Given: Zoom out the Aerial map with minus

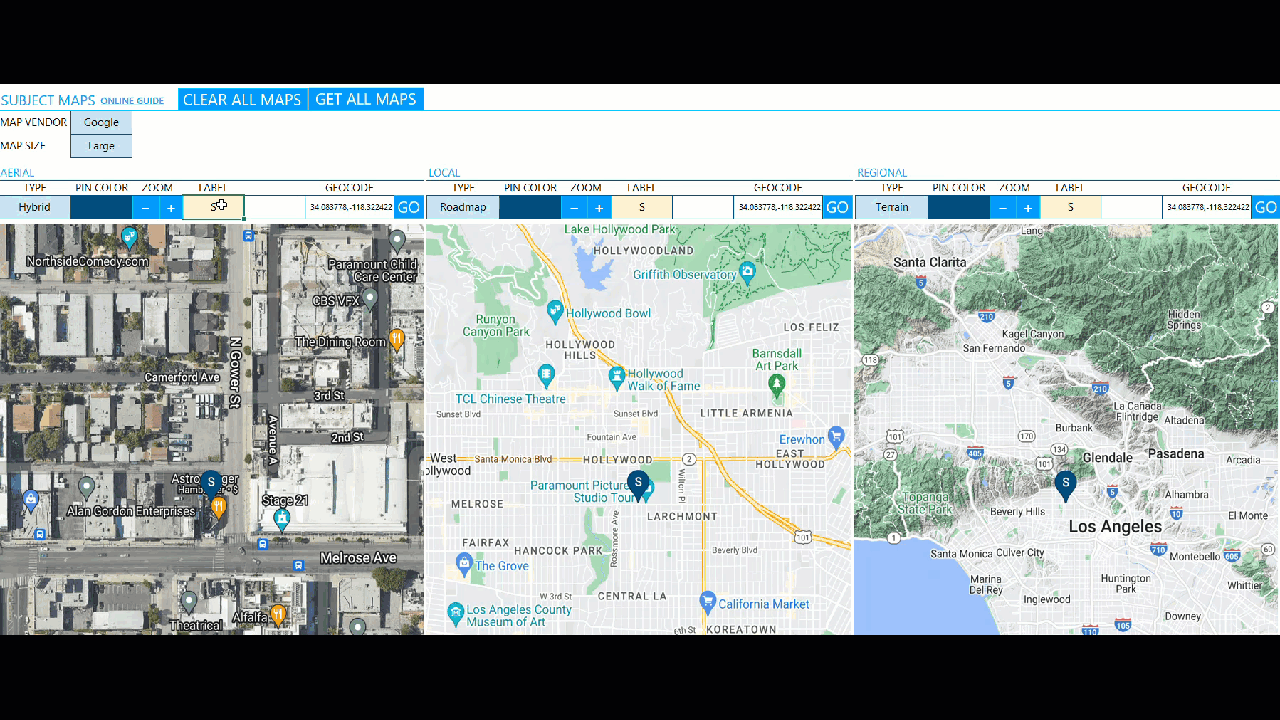Looking at the screenshot, I should 146,208.
